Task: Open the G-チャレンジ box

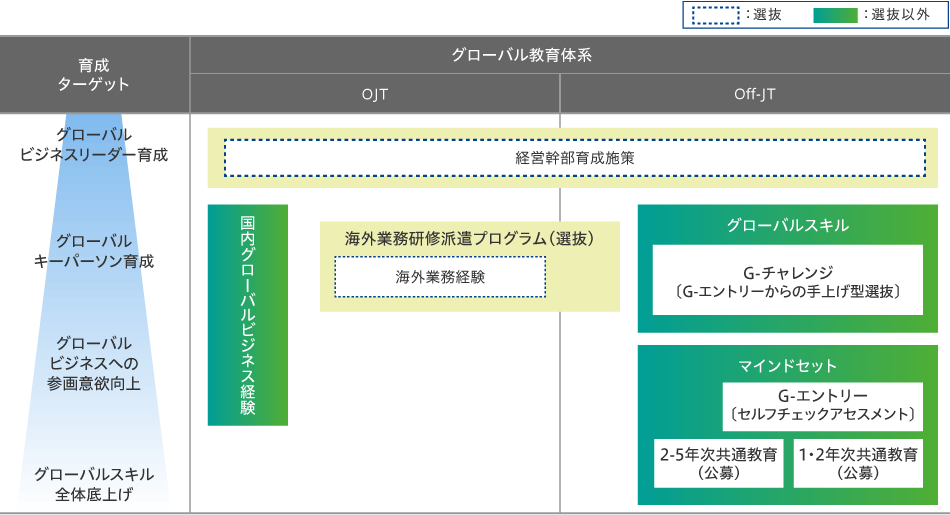Action: 787,281
